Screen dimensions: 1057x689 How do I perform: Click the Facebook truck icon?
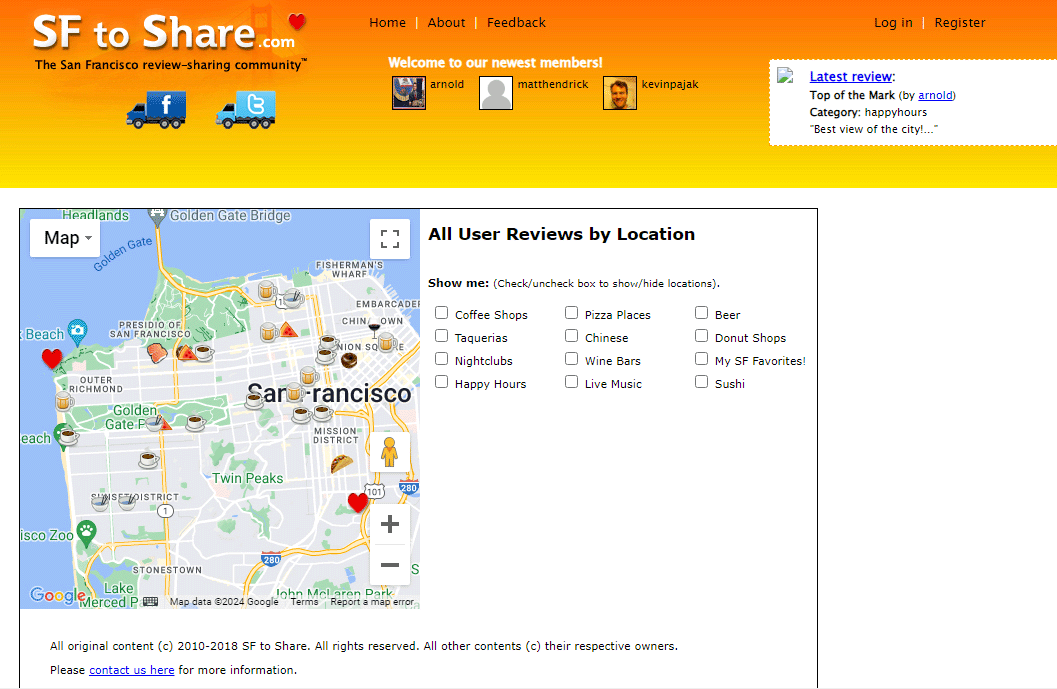point(156,108)
